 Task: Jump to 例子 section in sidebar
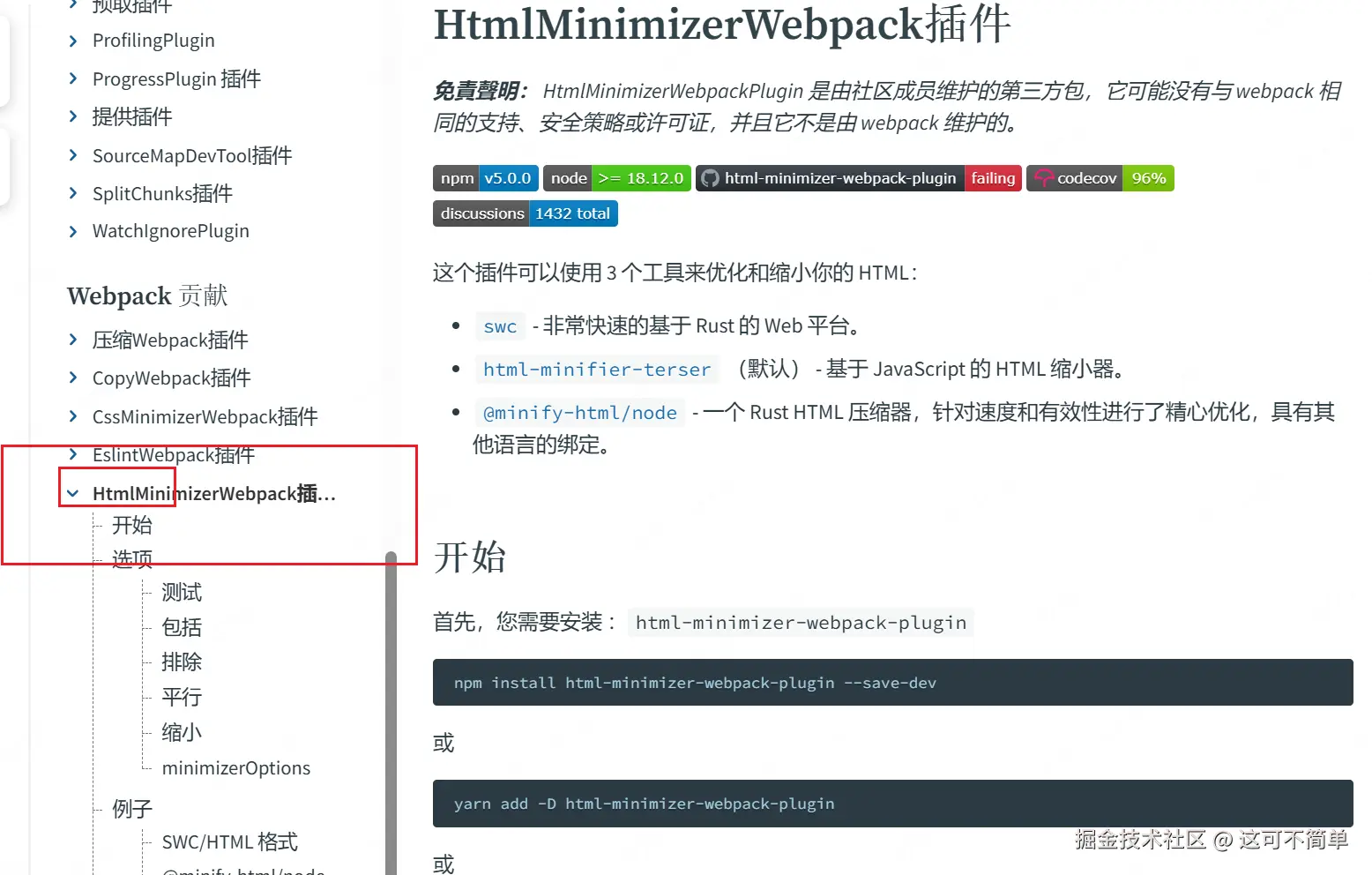pyautogui.click(x=132, y=809)
